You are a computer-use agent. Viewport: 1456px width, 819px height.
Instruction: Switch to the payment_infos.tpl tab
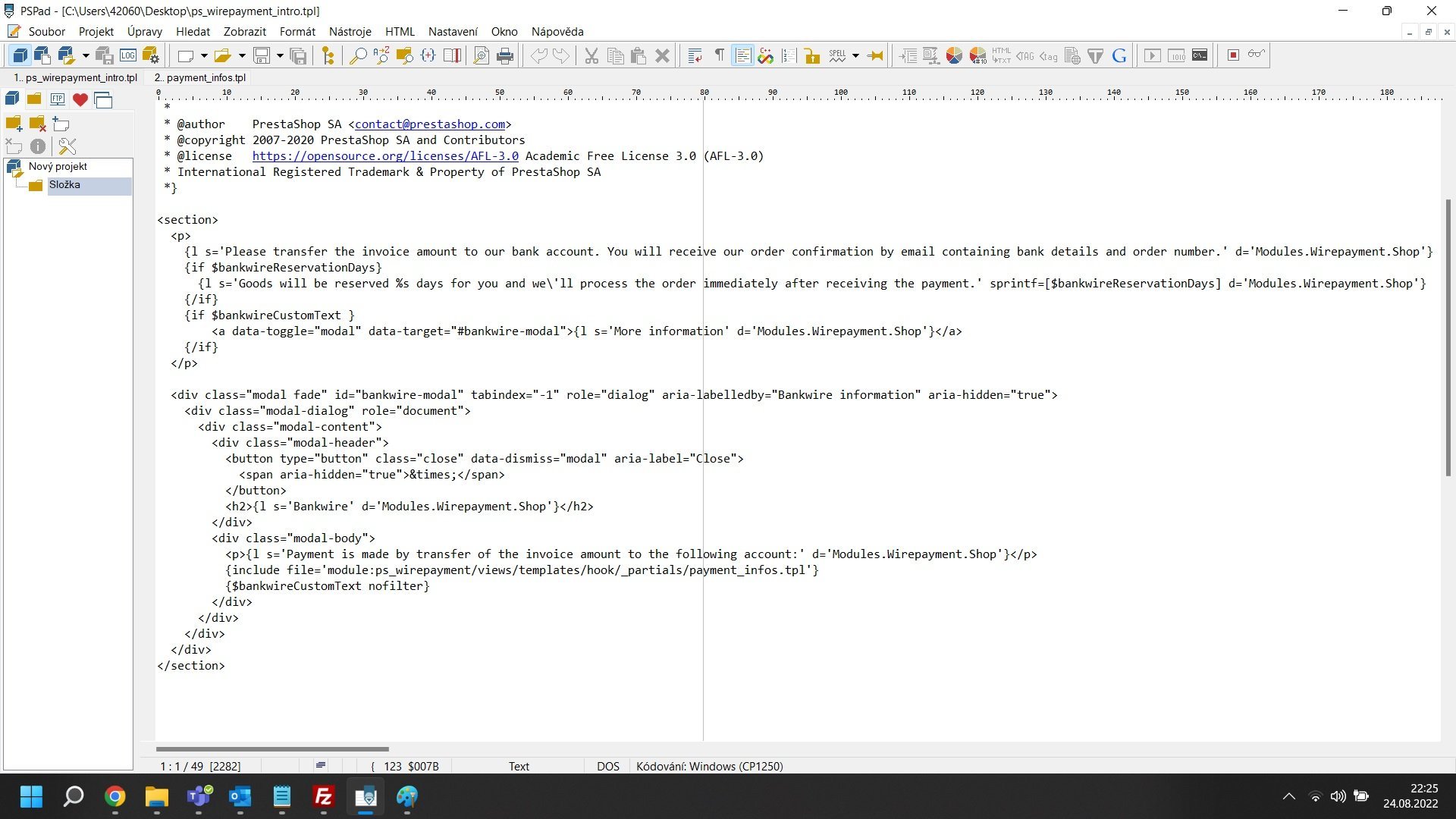click(x=200, y=77)
